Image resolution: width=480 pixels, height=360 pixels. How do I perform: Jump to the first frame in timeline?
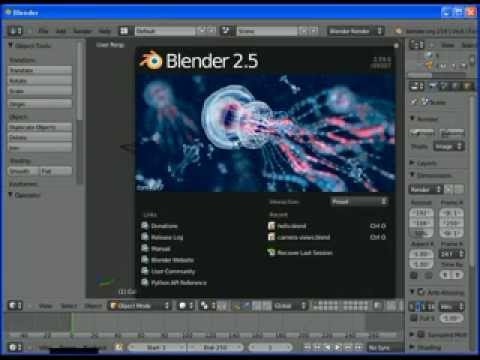(x=307, y=347)
